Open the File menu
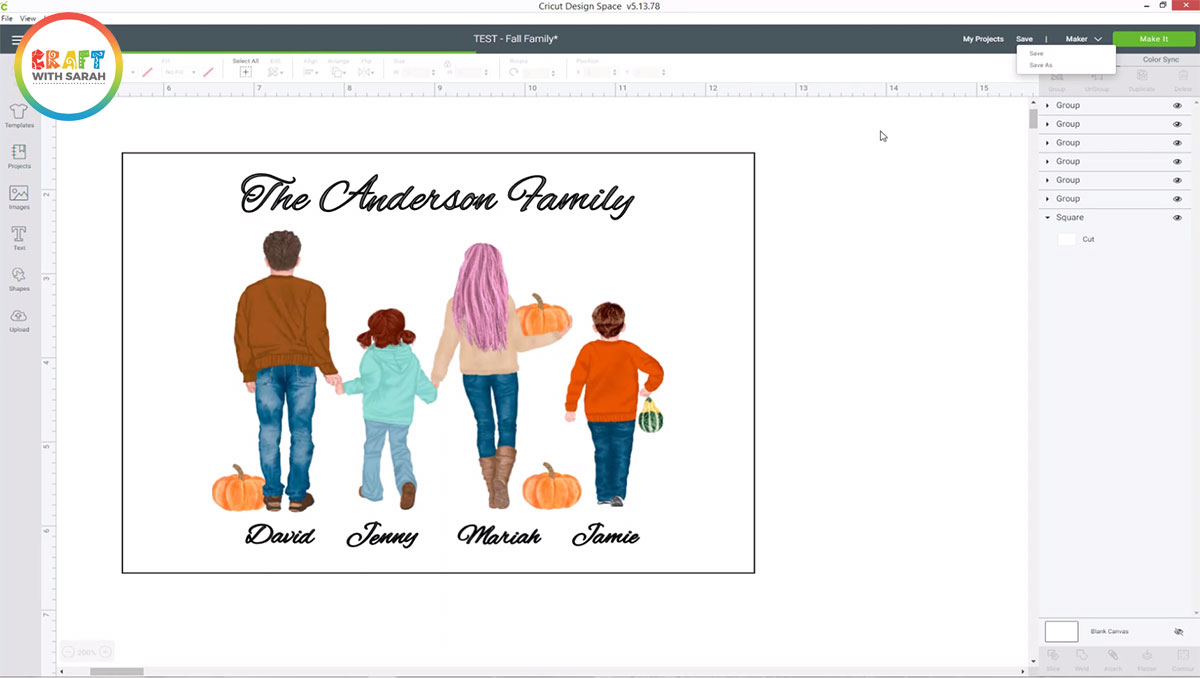The image size is (1200, 678). 7,19
